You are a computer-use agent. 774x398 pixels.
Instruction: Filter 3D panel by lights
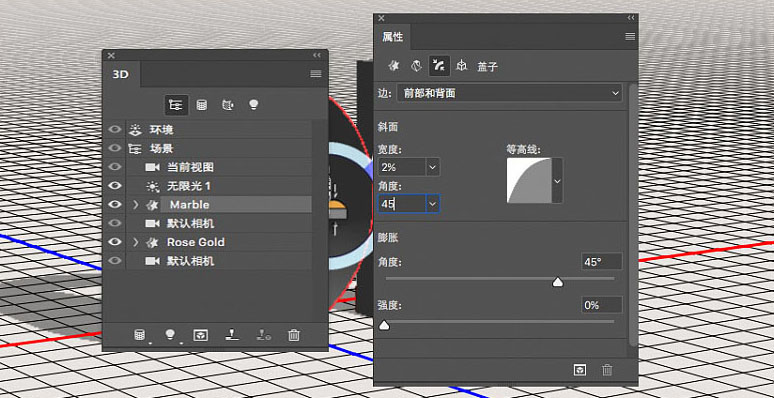pos(254,105)
